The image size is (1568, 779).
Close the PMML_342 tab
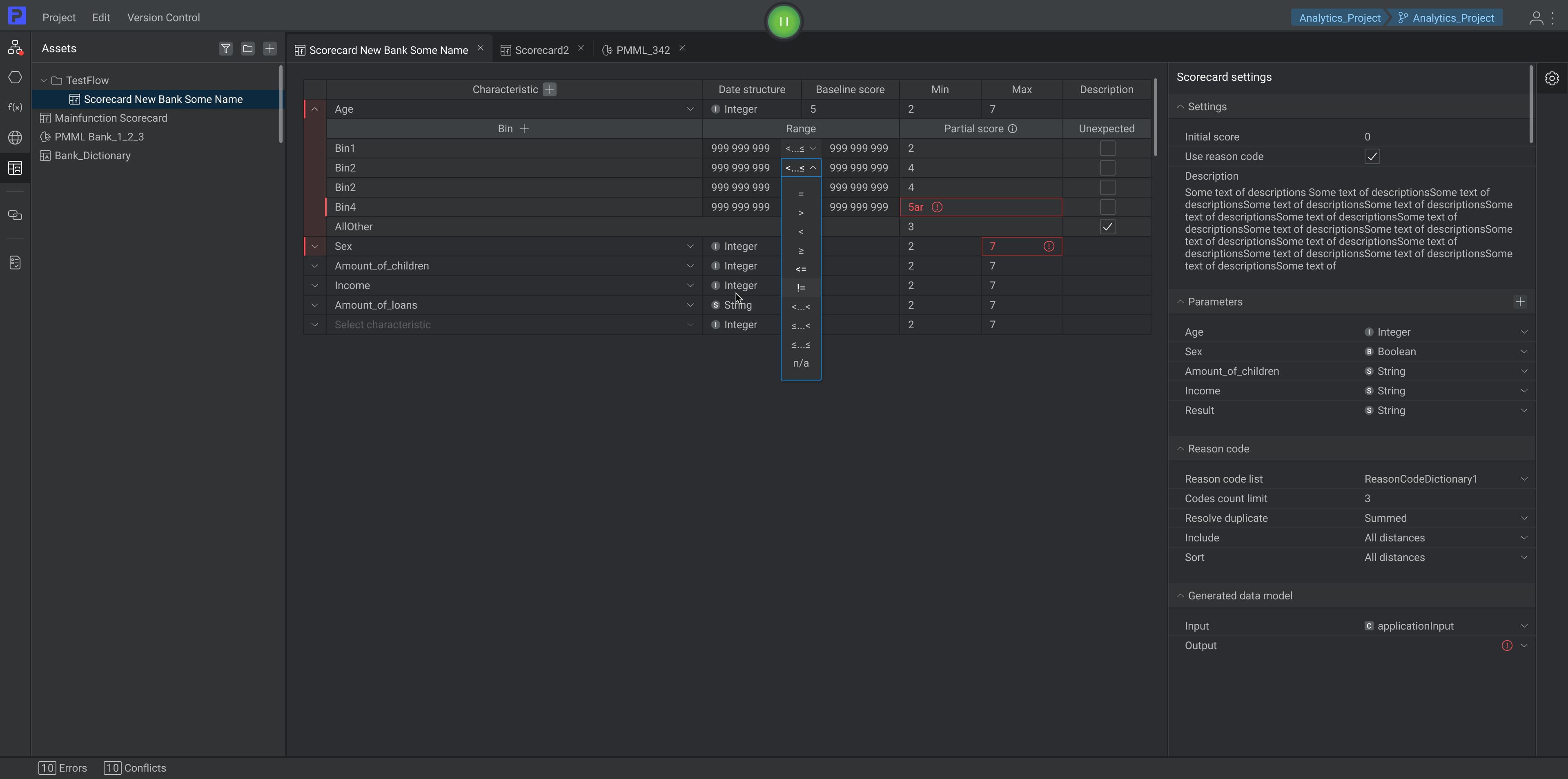pos(682,48)
